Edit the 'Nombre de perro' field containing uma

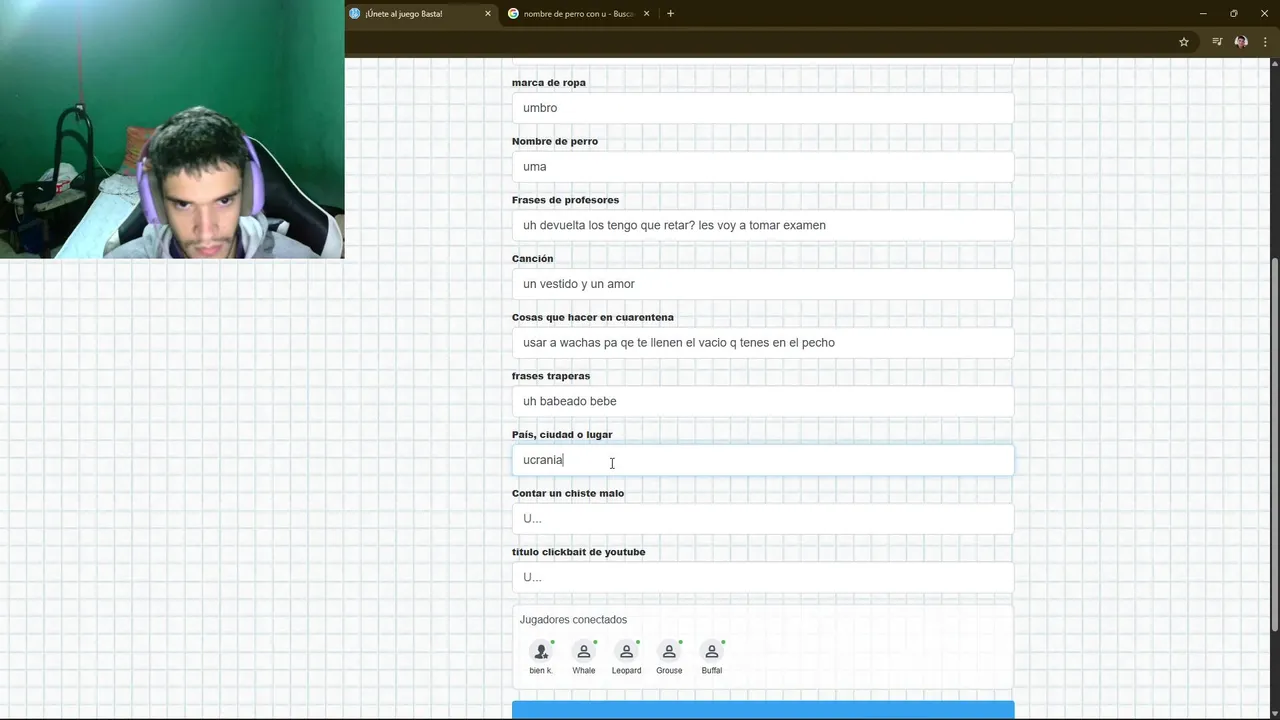point(763,167)
